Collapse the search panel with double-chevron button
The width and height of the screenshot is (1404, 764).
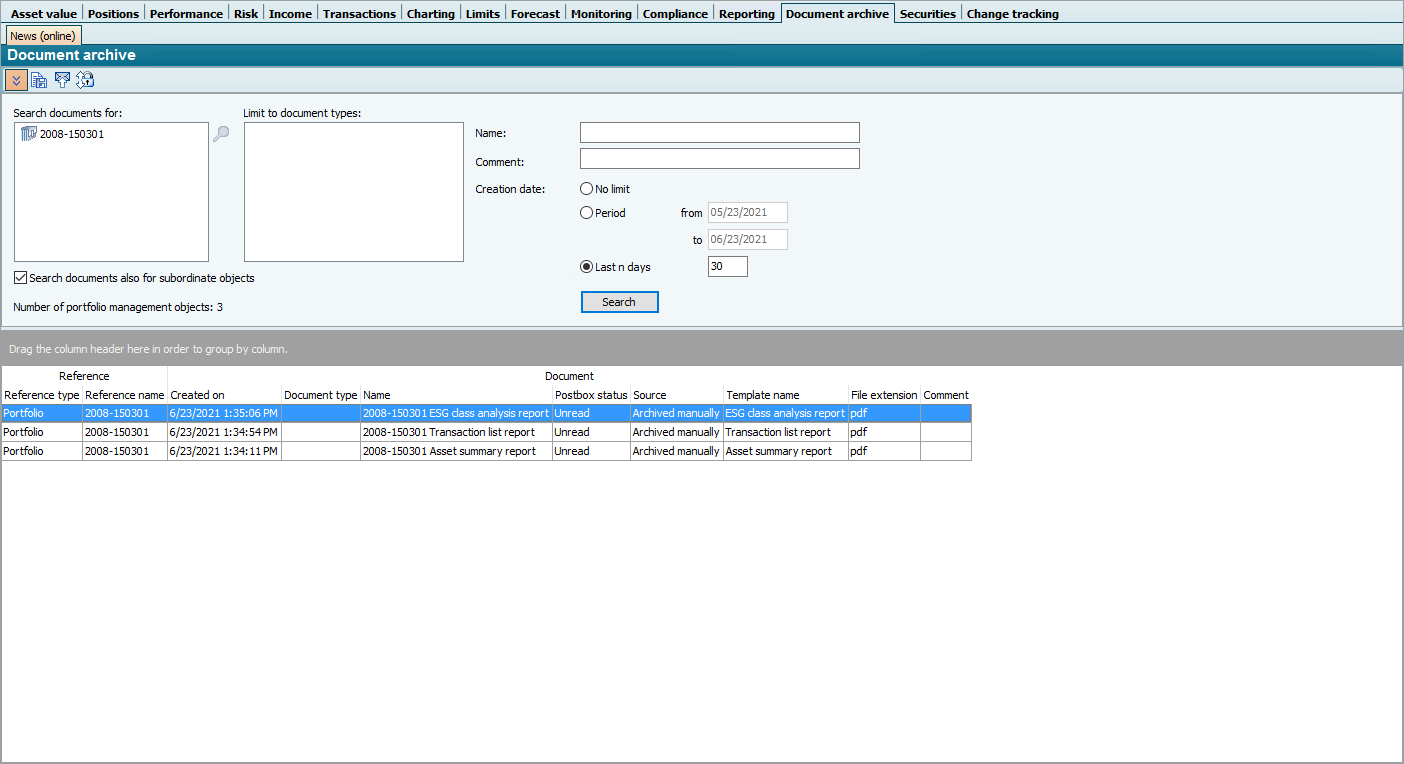click(16, 80)
